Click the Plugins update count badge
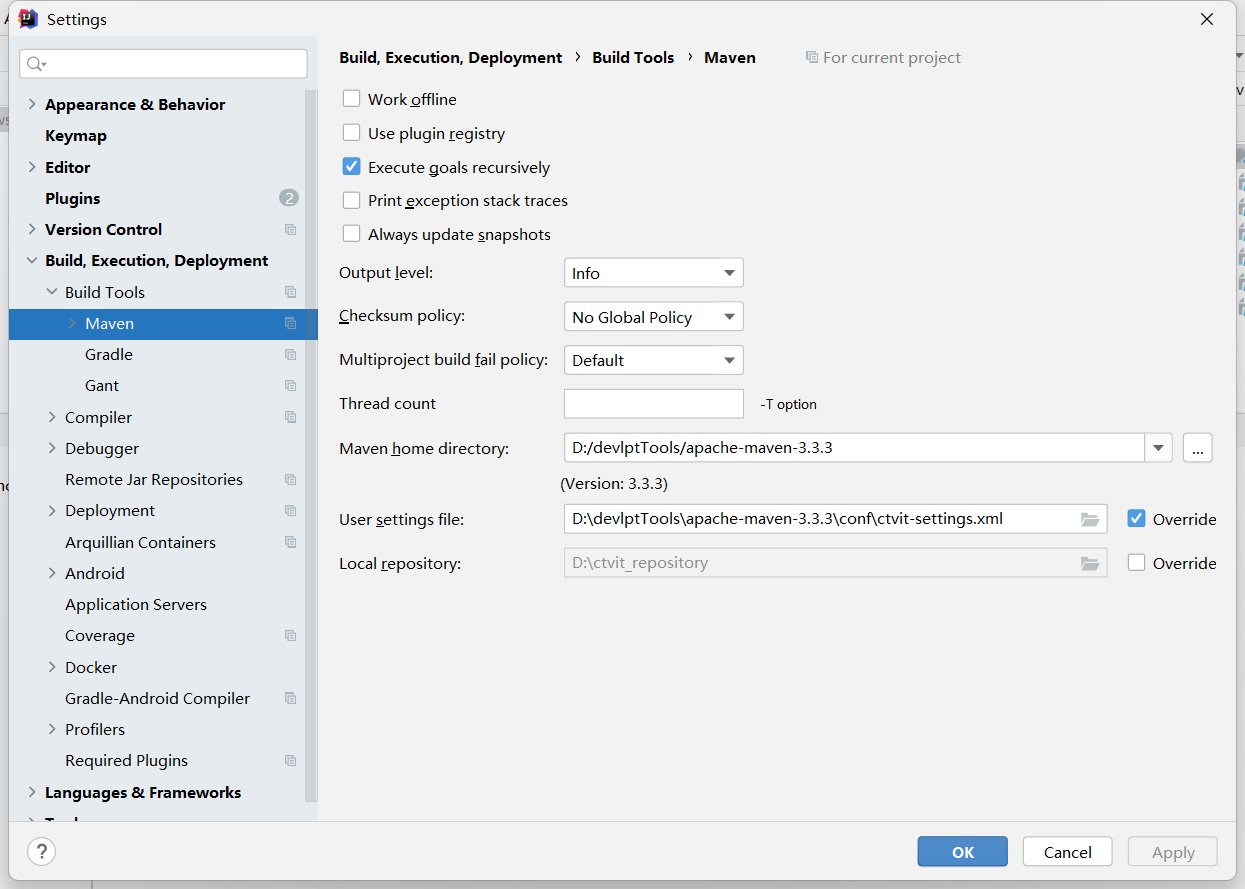The width and height of the screenshot is (1245, 889). (289, 198)
